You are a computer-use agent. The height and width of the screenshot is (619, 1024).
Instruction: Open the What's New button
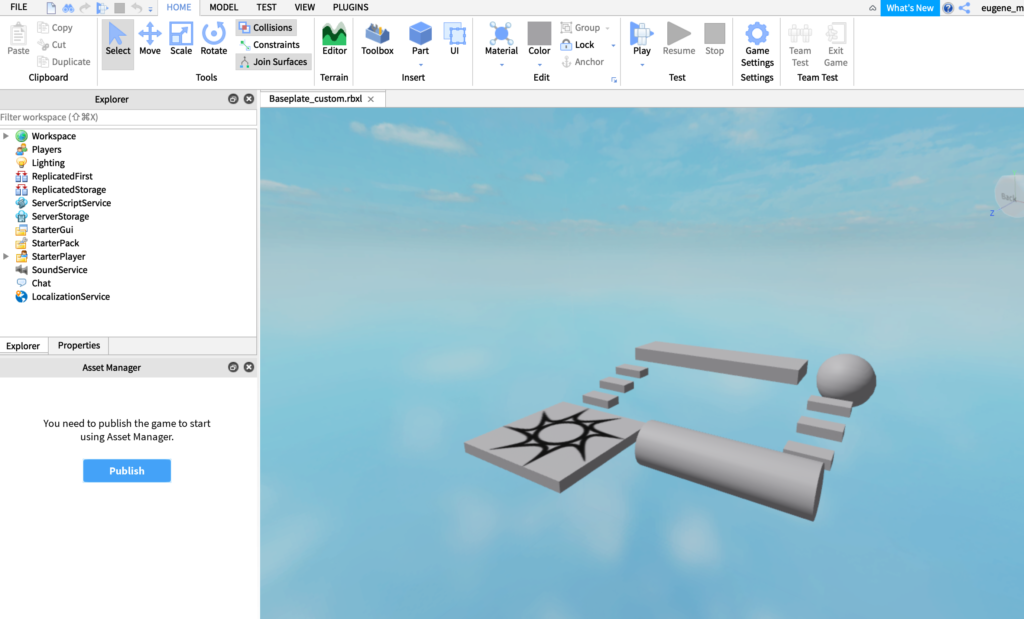910,8
